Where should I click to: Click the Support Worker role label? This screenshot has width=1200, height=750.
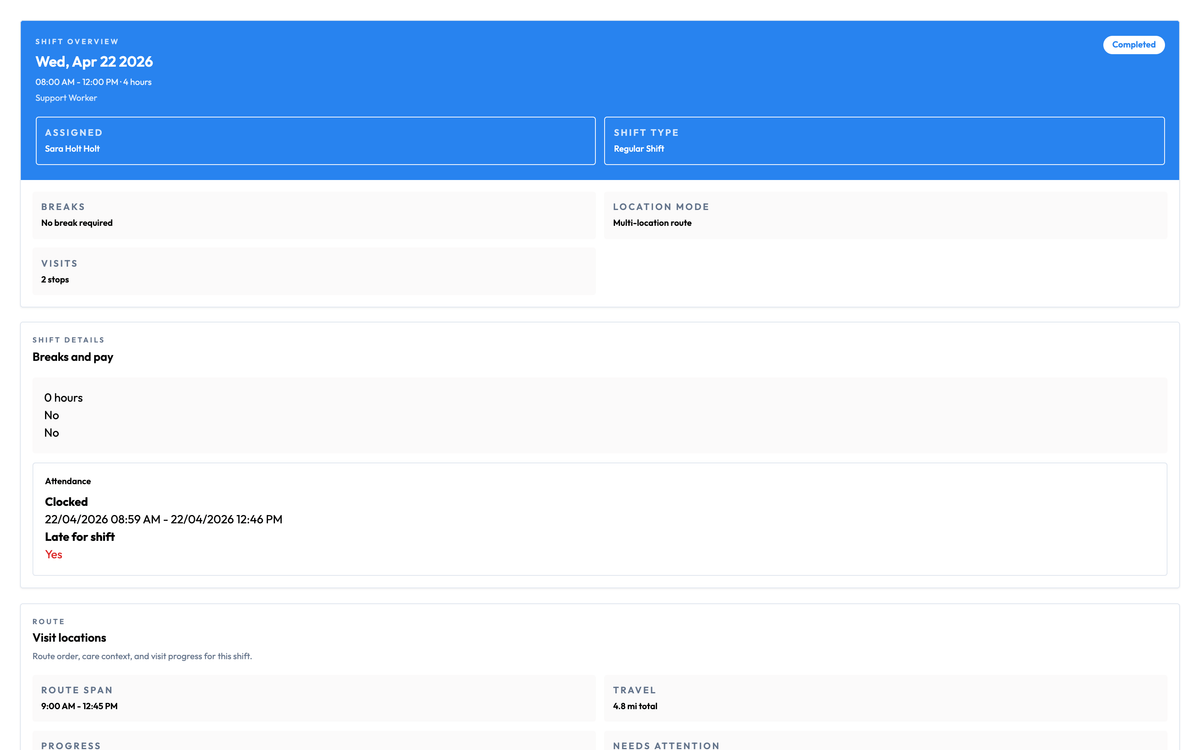click(66, 98)
